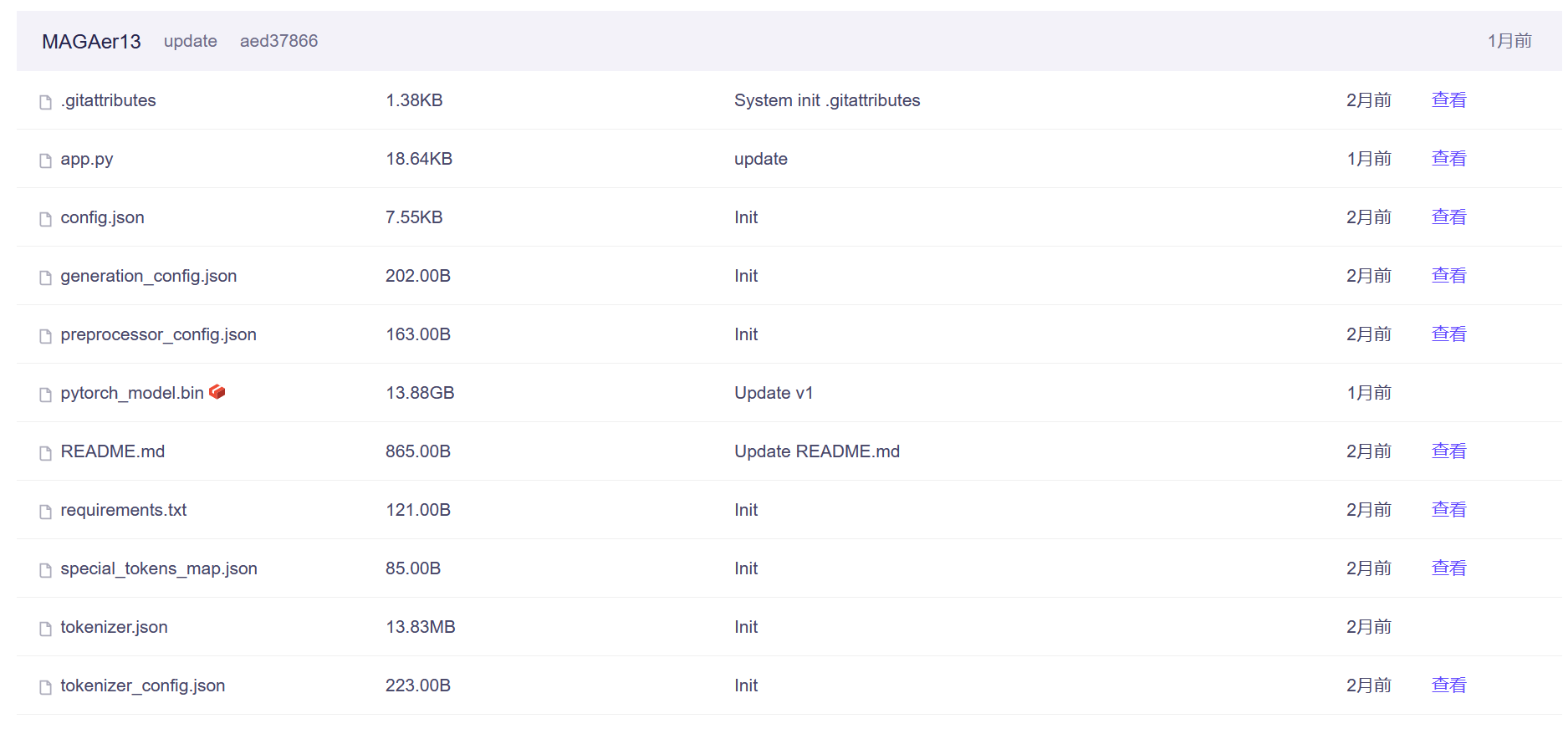Click 查看 link for .gitattributes
The height and width of the screenshot is (744, 1568).
tap(1448, 100)
